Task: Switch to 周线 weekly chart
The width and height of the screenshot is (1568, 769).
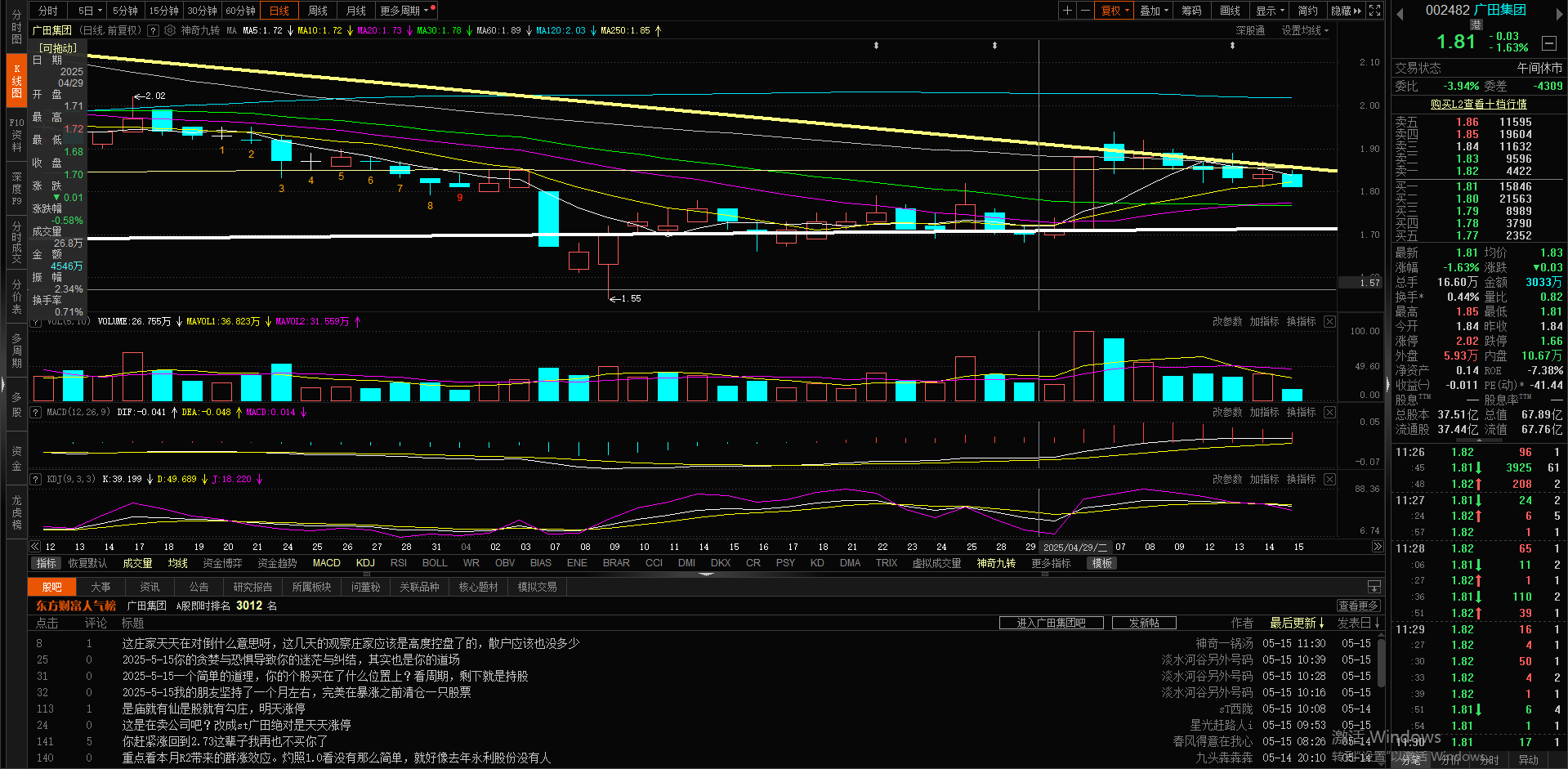Action: click(318, 11)
